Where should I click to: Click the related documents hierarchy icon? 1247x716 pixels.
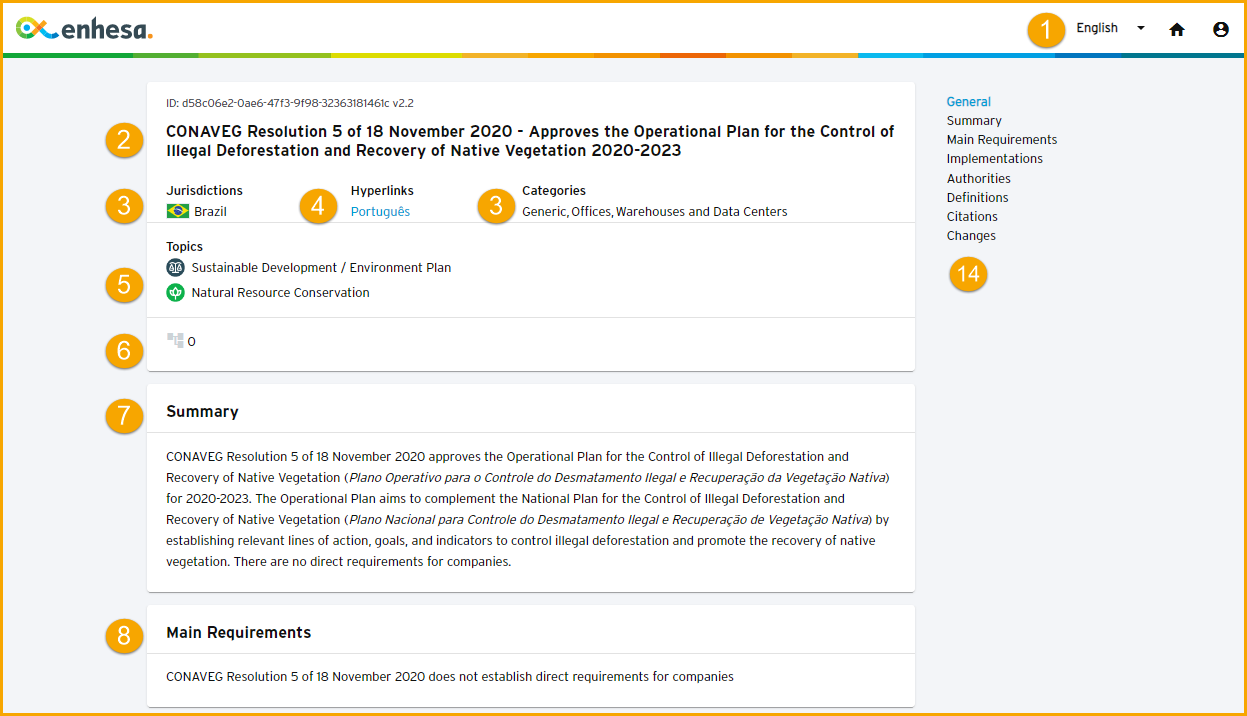(175, 341)
